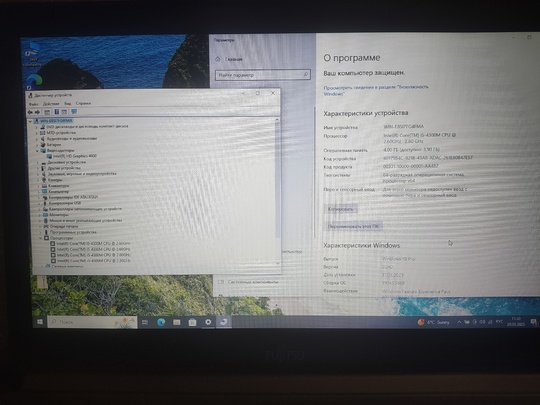Select the Мыши и иные указывающие устройства label

click(x=86, y=220)
